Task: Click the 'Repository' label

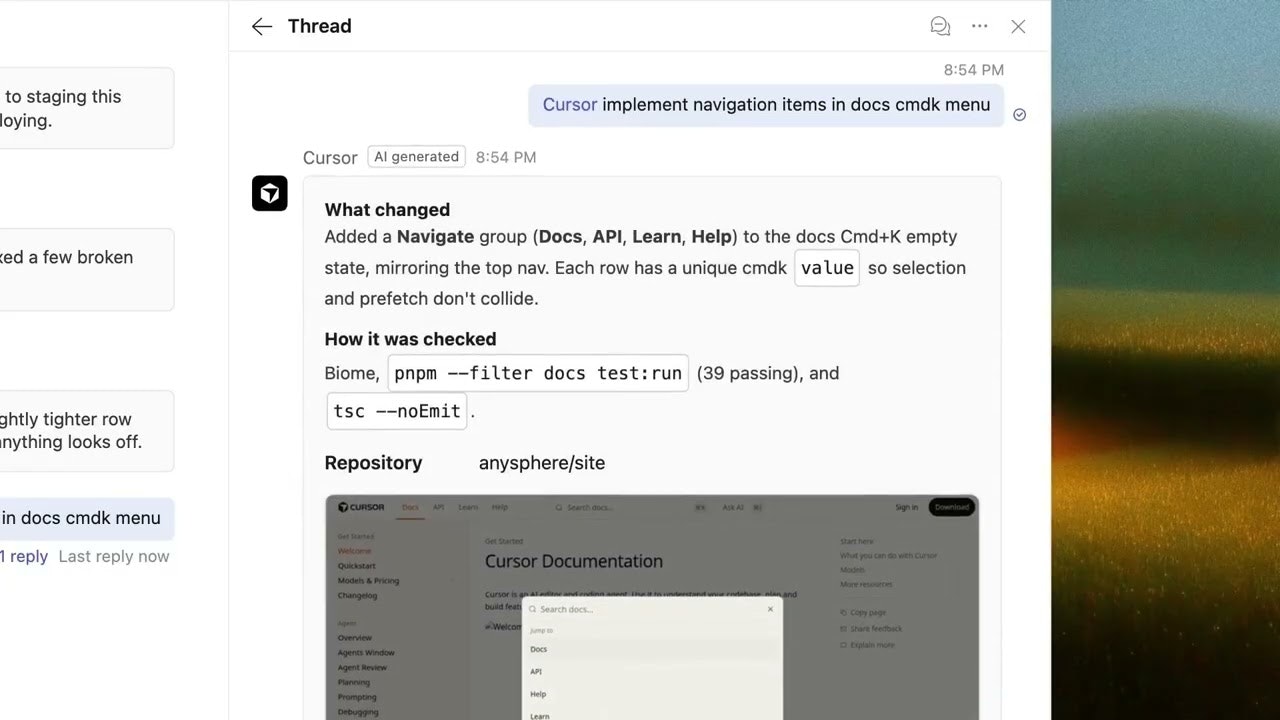Action: tap(373, 463)
